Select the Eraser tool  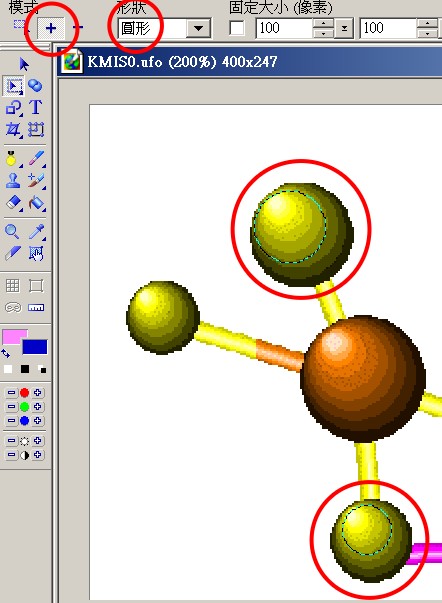tap(13, 203)
